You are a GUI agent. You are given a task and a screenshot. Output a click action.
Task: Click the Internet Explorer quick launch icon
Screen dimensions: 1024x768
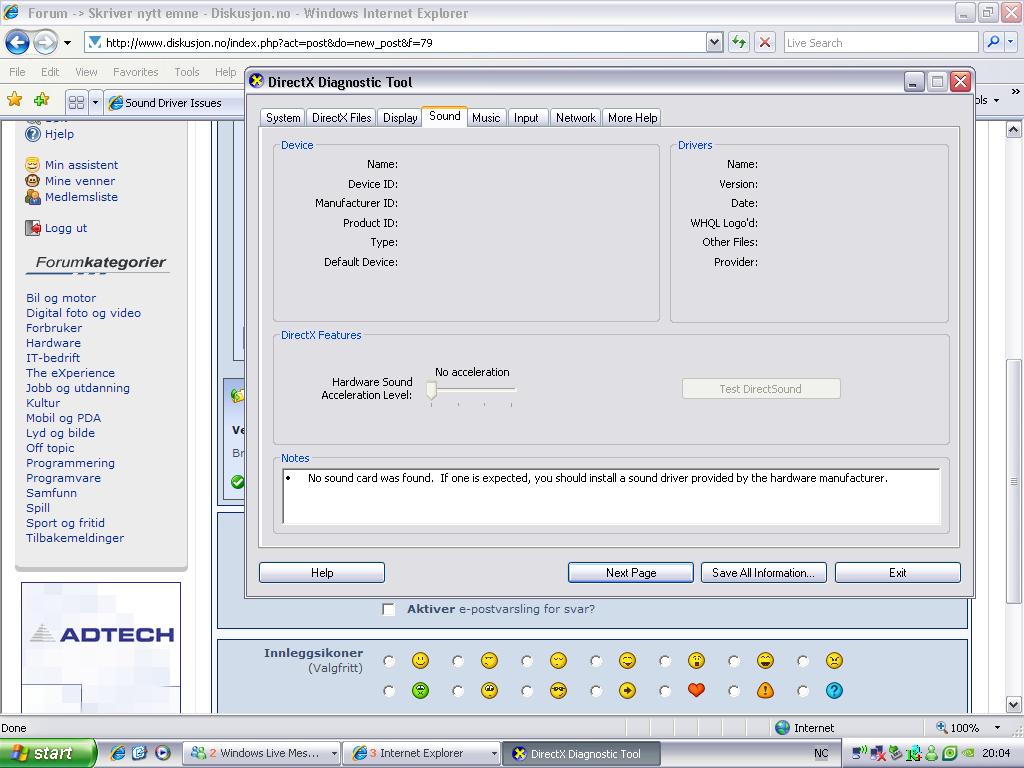point(118,753)
